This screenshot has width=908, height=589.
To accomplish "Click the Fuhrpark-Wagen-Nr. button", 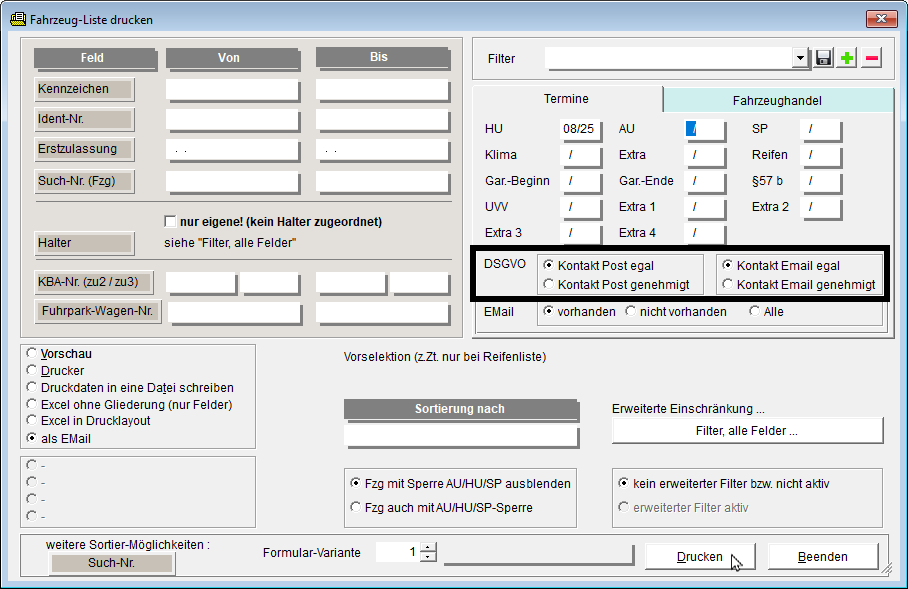I will coord(98,311).
